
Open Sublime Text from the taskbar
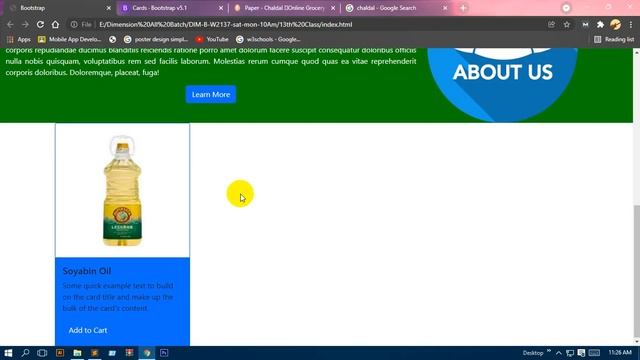point(95,353)
